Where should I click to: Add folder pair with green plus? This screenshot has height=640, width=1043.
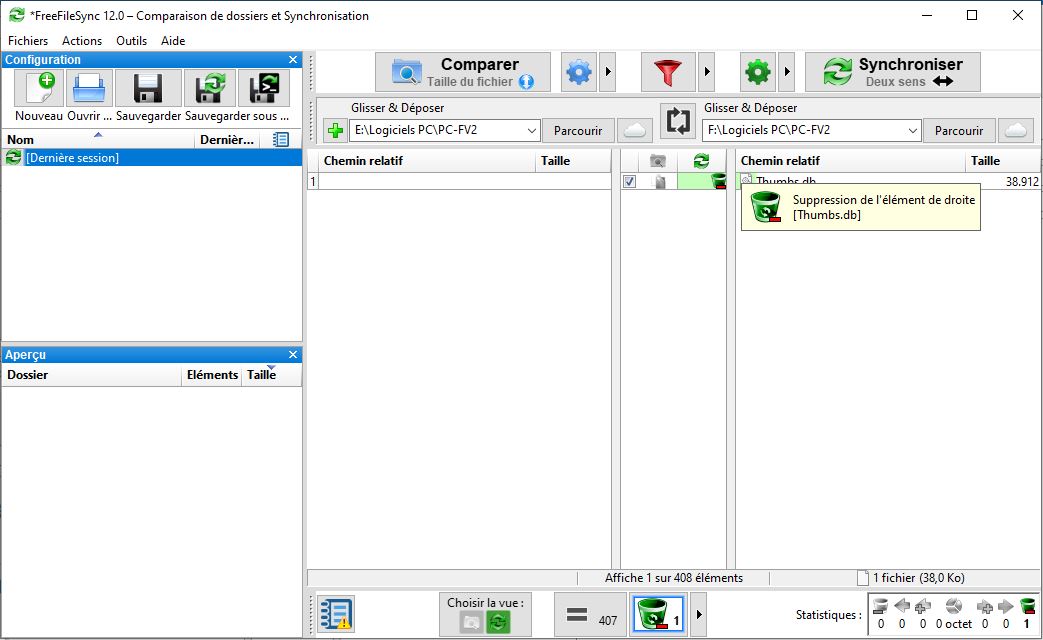(x=336, y=130)
